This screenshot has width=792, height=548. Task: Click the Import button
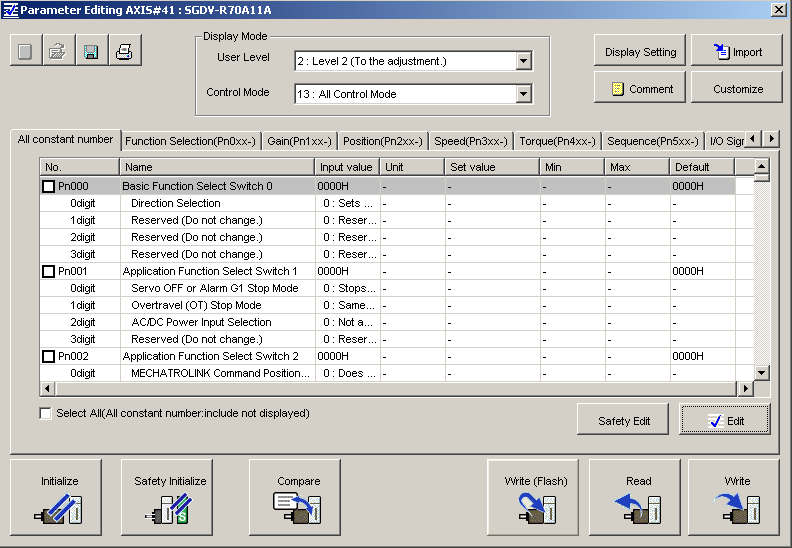click(x=736, y=51)
